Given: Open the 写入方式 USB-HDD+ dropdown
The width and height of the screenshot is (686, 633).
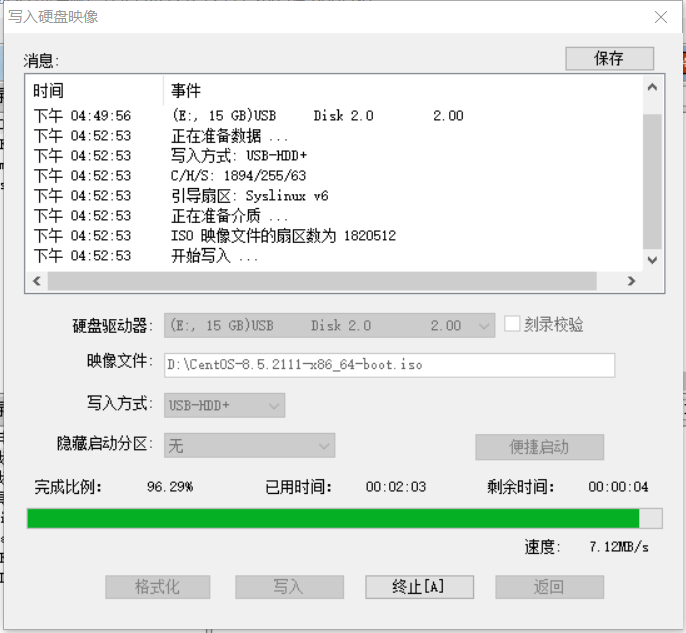Looking at the screenshot, I should tap(224, 405).
